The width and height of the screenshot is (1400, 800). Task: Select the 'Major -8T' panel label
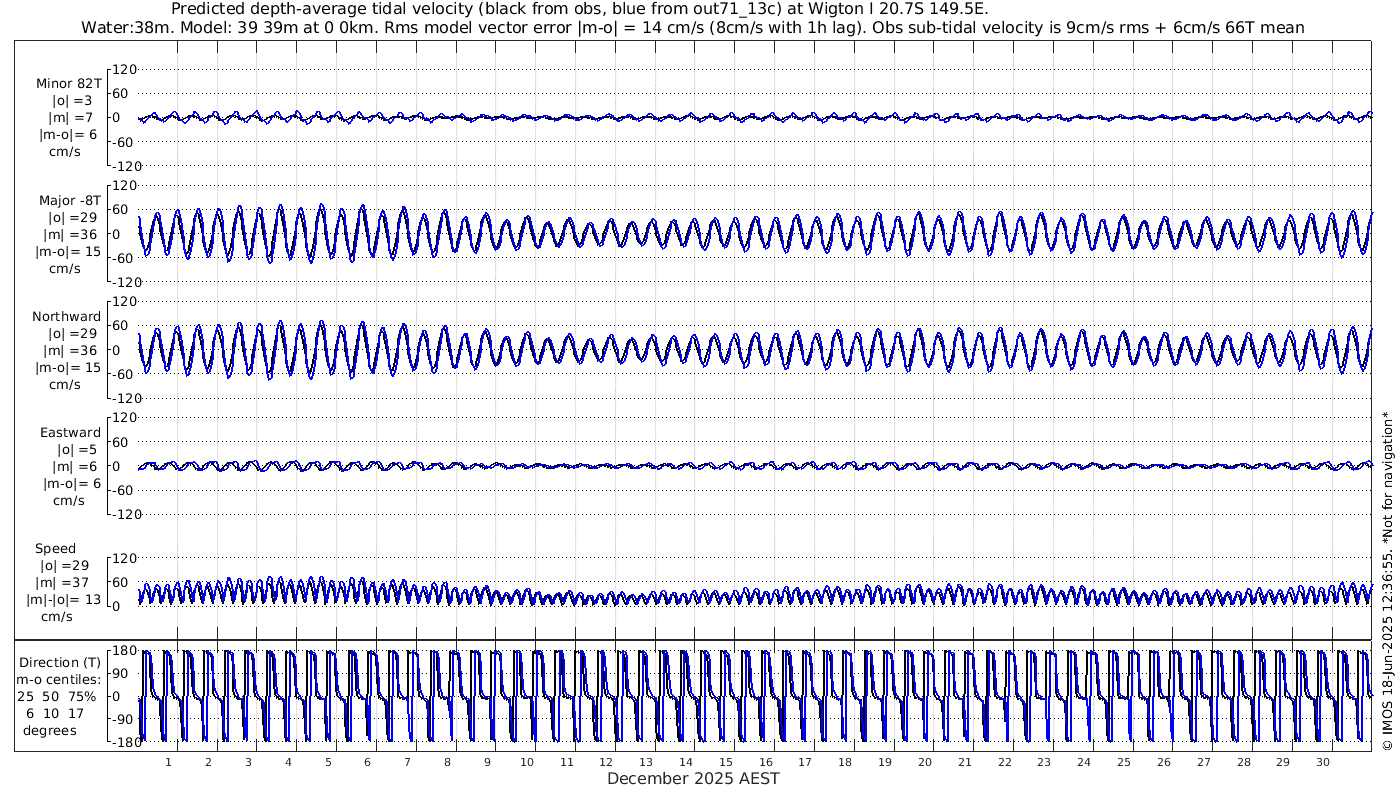click(70, 200)
